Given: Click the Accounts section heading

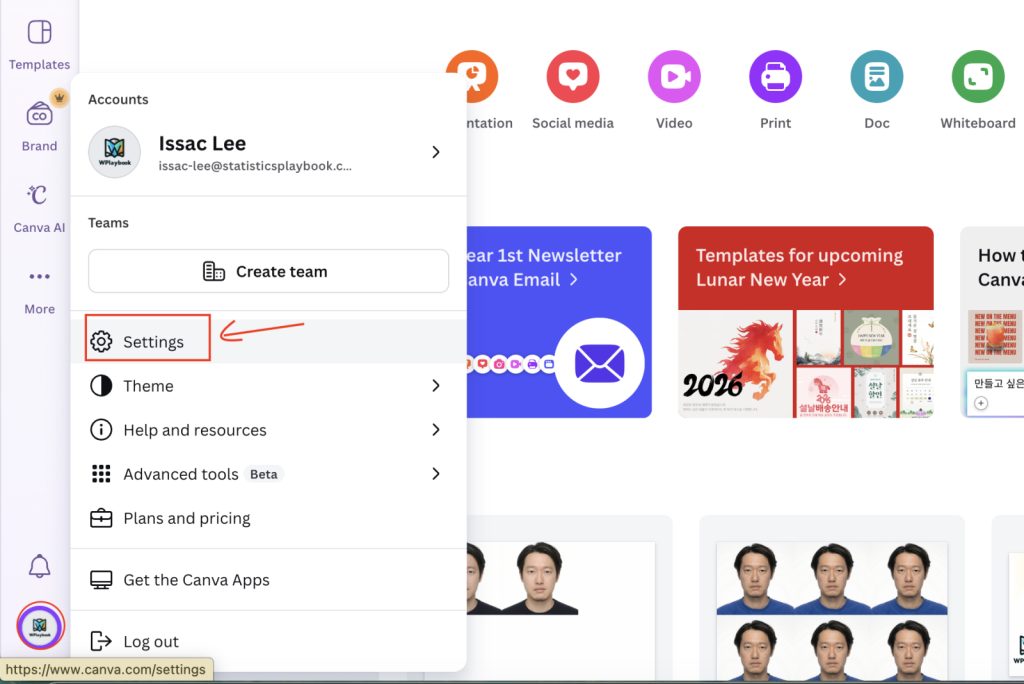Looking at the screenshot, I should tap(118, 99).
